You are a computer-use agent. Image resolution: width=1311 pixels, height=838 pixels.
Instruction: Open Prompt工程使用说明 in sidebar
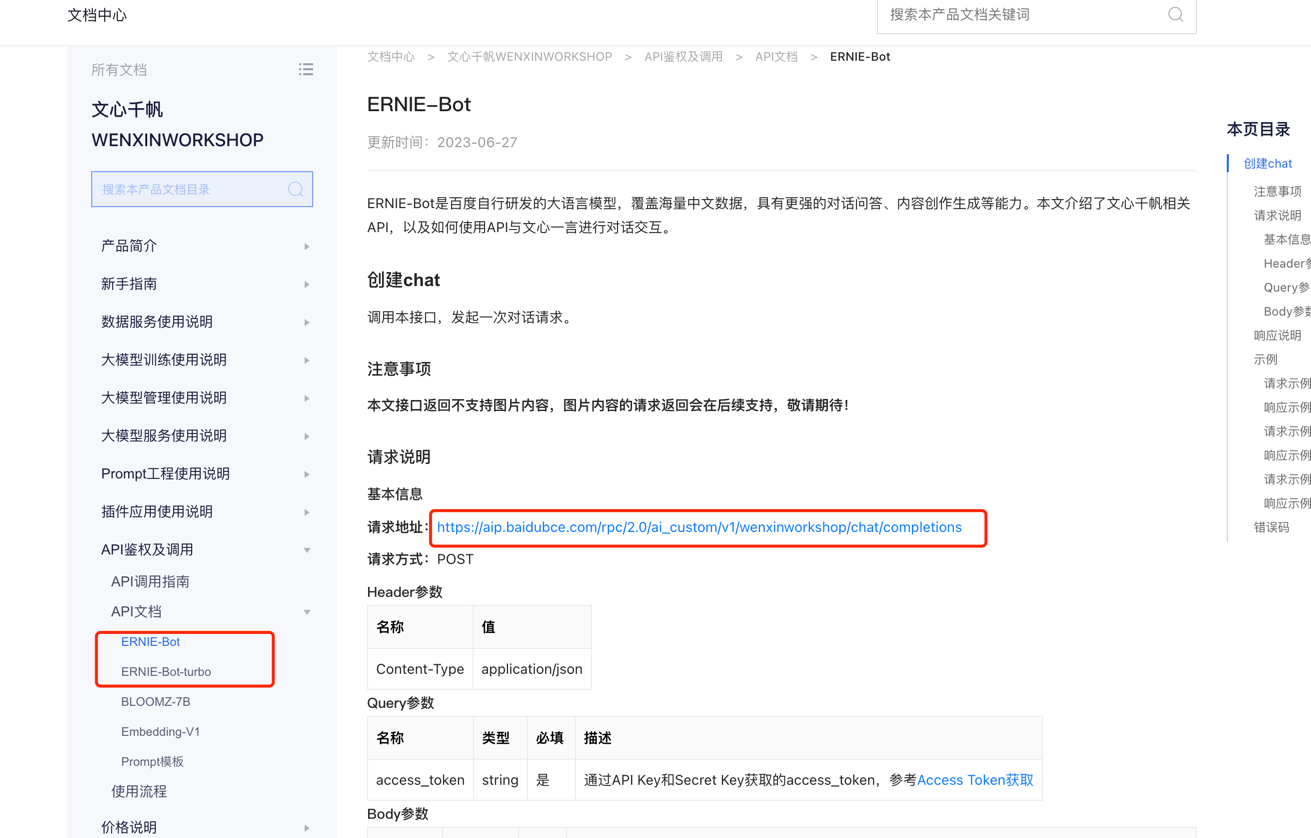click(x=165, y=474)
